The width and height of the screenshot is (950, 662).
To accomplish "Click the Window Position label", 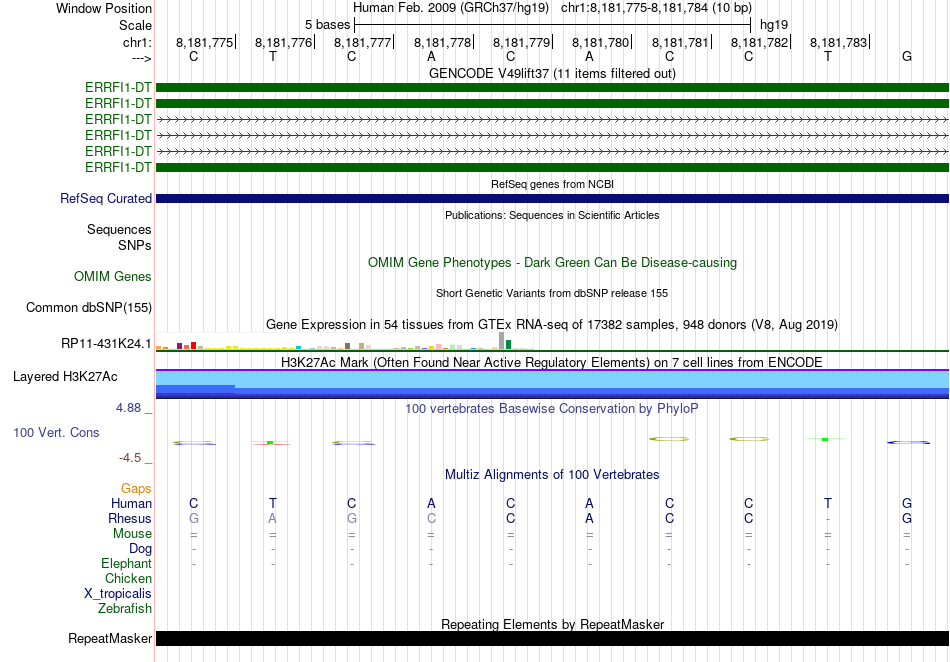I will click(x=104, y=8).
